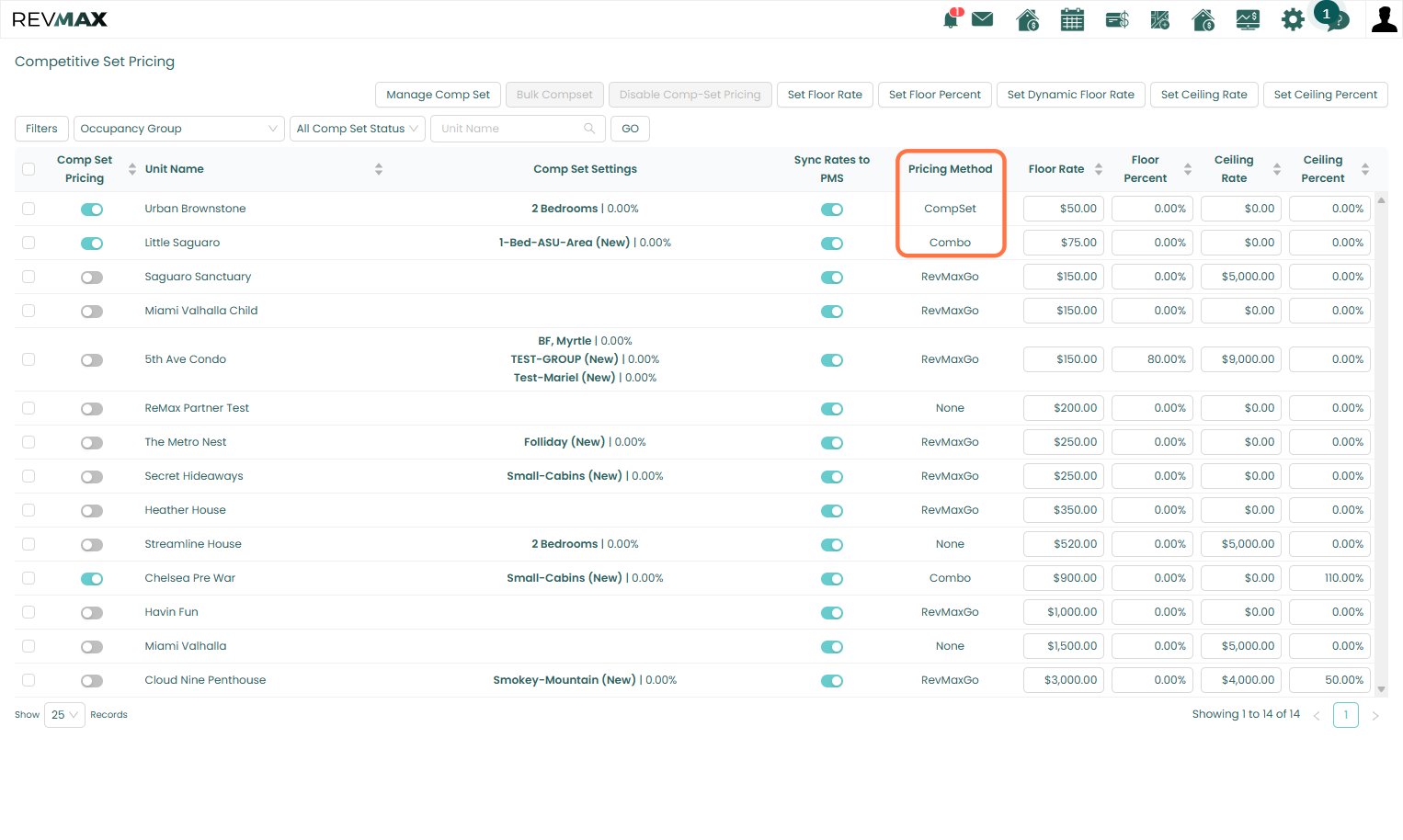1403x840 pixels.
Task: Sort by Ceiling Percent column arrows
Action: point(1365,169)
